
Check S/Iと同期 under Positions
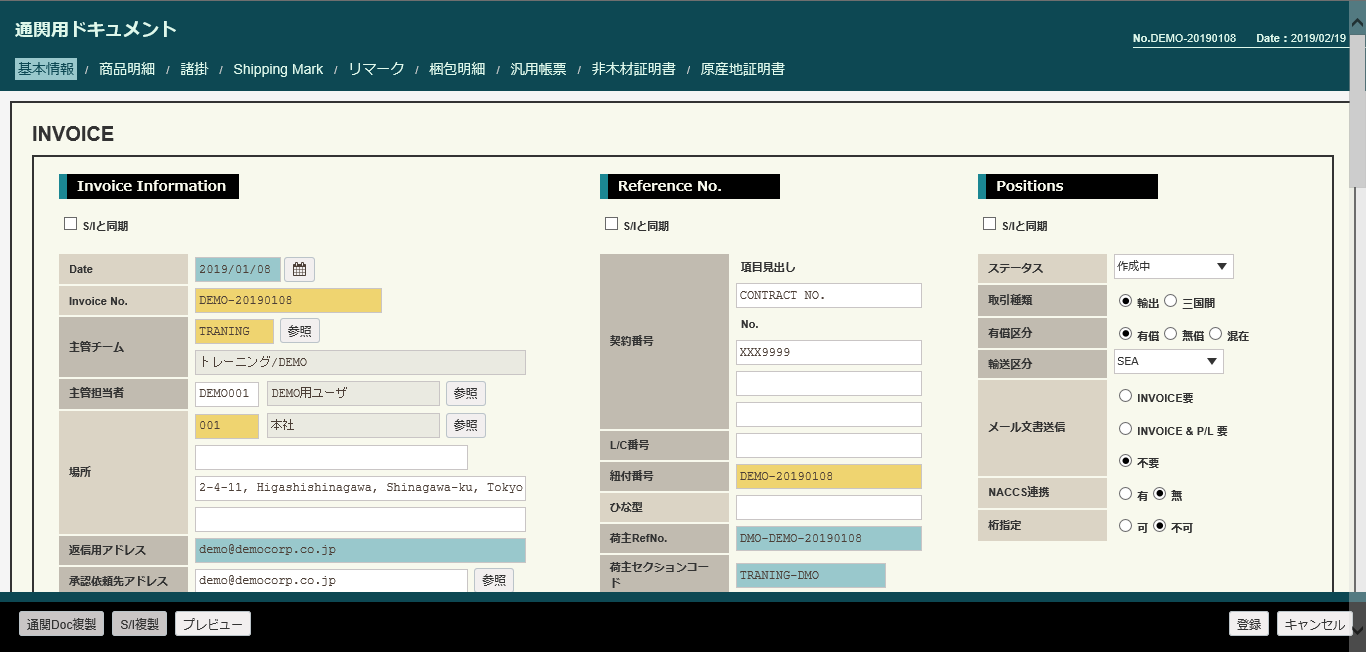(989, 224)
